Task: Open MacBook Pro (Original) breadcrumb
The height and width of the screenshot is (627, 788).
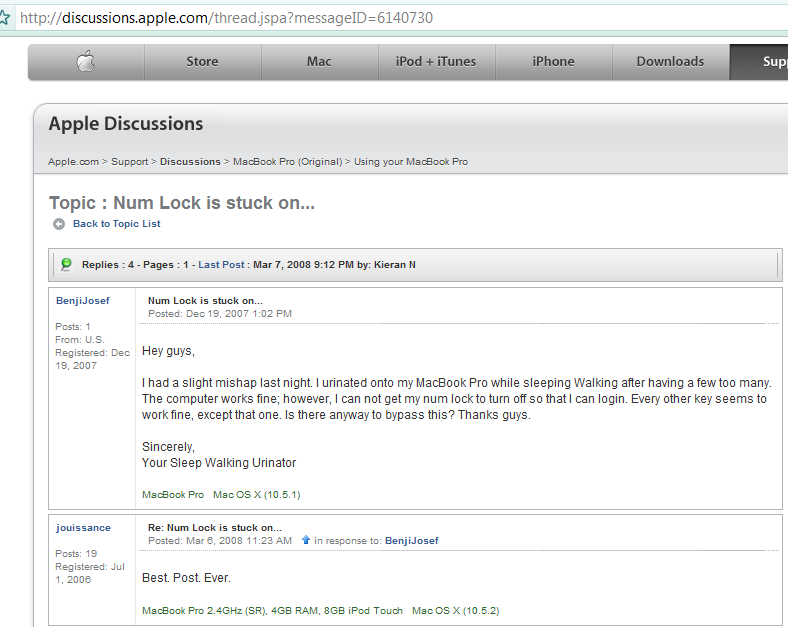Action: 287,162
